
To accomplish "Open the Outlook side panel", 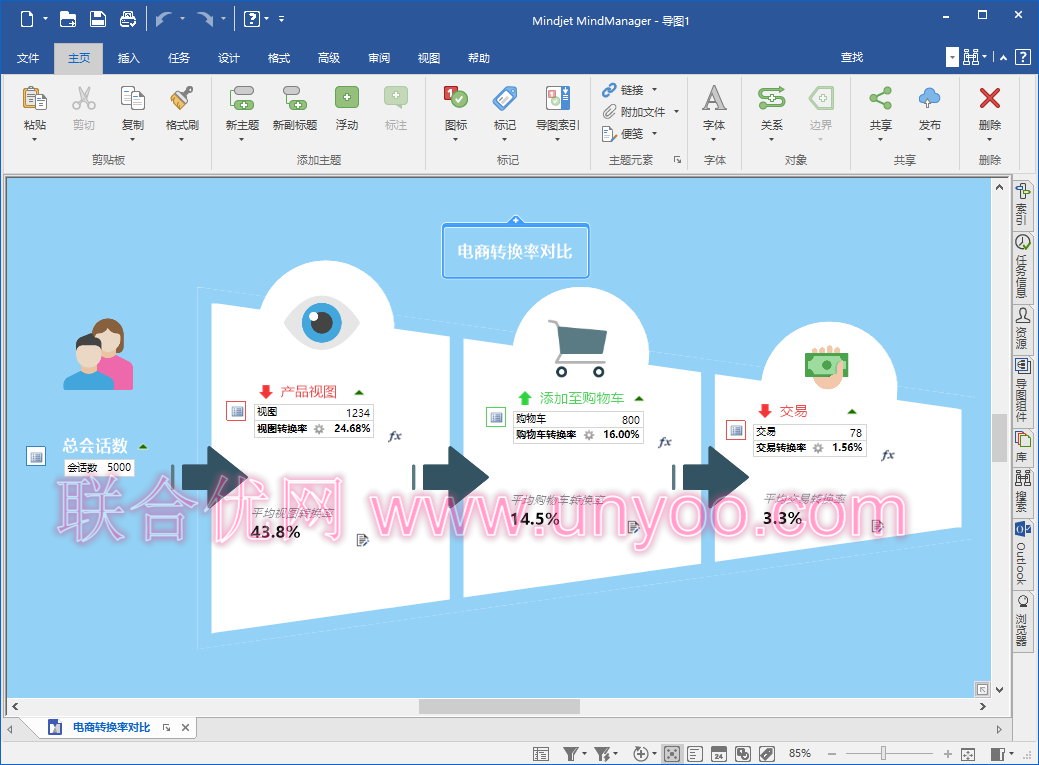I will click(x=1022, y=552).
